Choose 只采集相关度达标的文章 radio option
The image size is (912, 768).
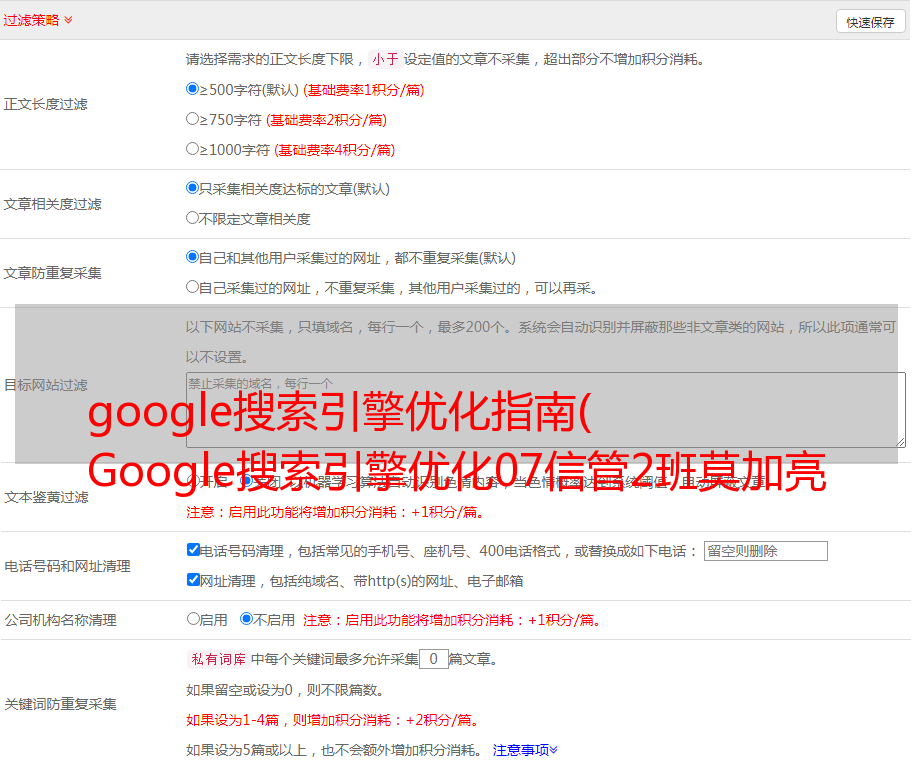coord(192,188)
